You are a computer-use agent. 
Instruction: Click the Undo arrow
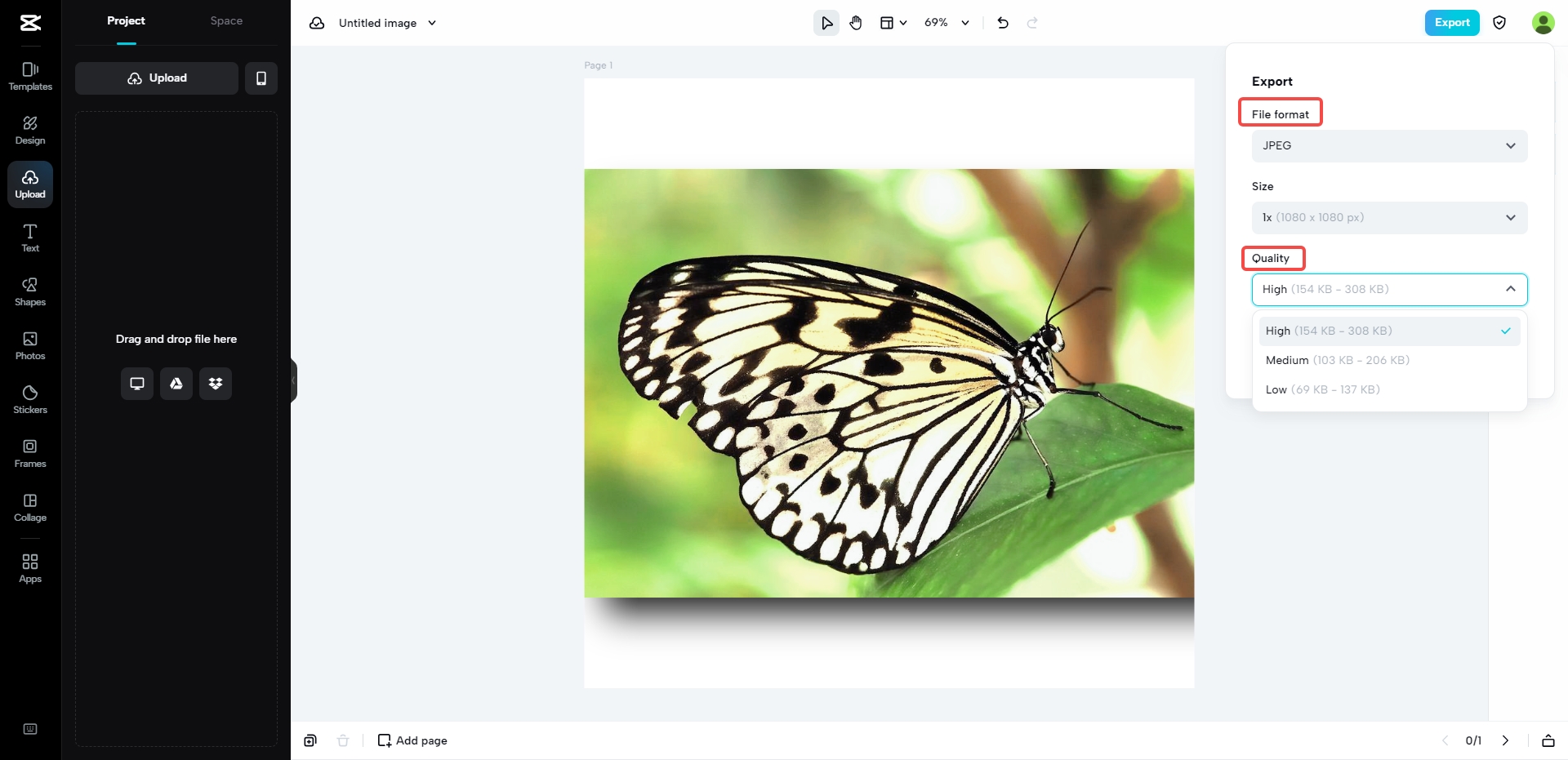click(x=1002, y=23)
